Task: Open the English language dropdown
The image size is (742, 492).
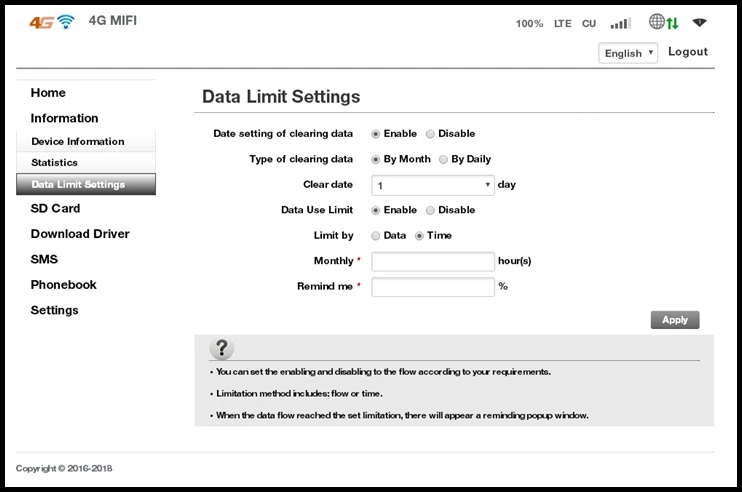Action: (x=628, y=53)
